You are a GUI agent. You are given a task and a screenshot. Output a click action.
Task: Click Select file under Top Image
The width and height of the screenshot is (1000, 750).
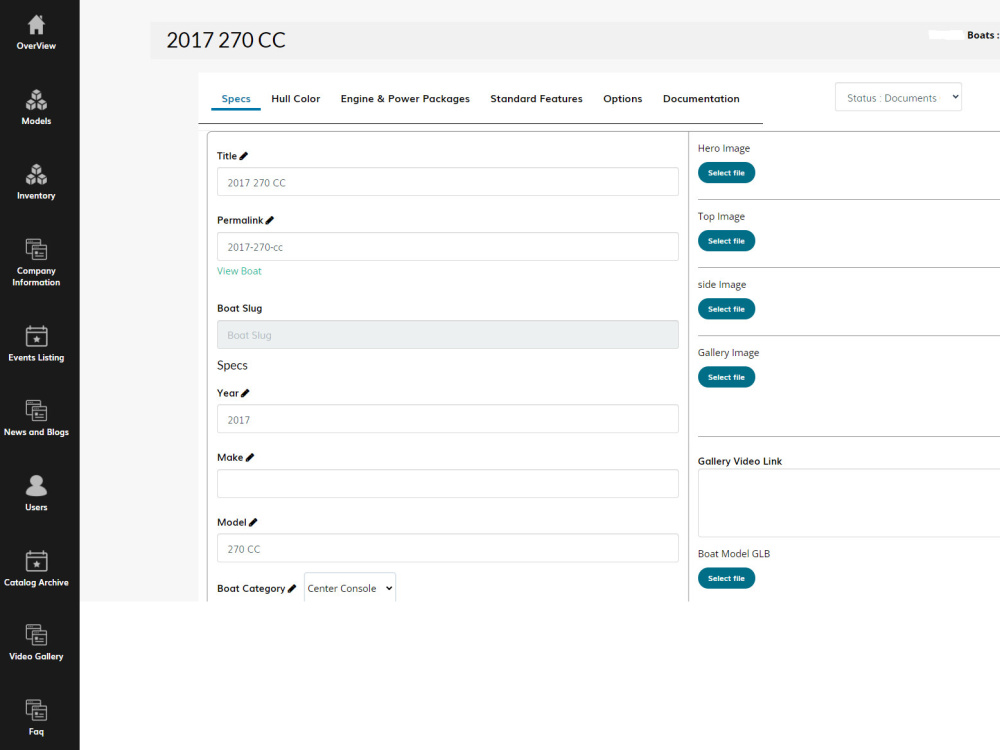(x=726, y=241)
